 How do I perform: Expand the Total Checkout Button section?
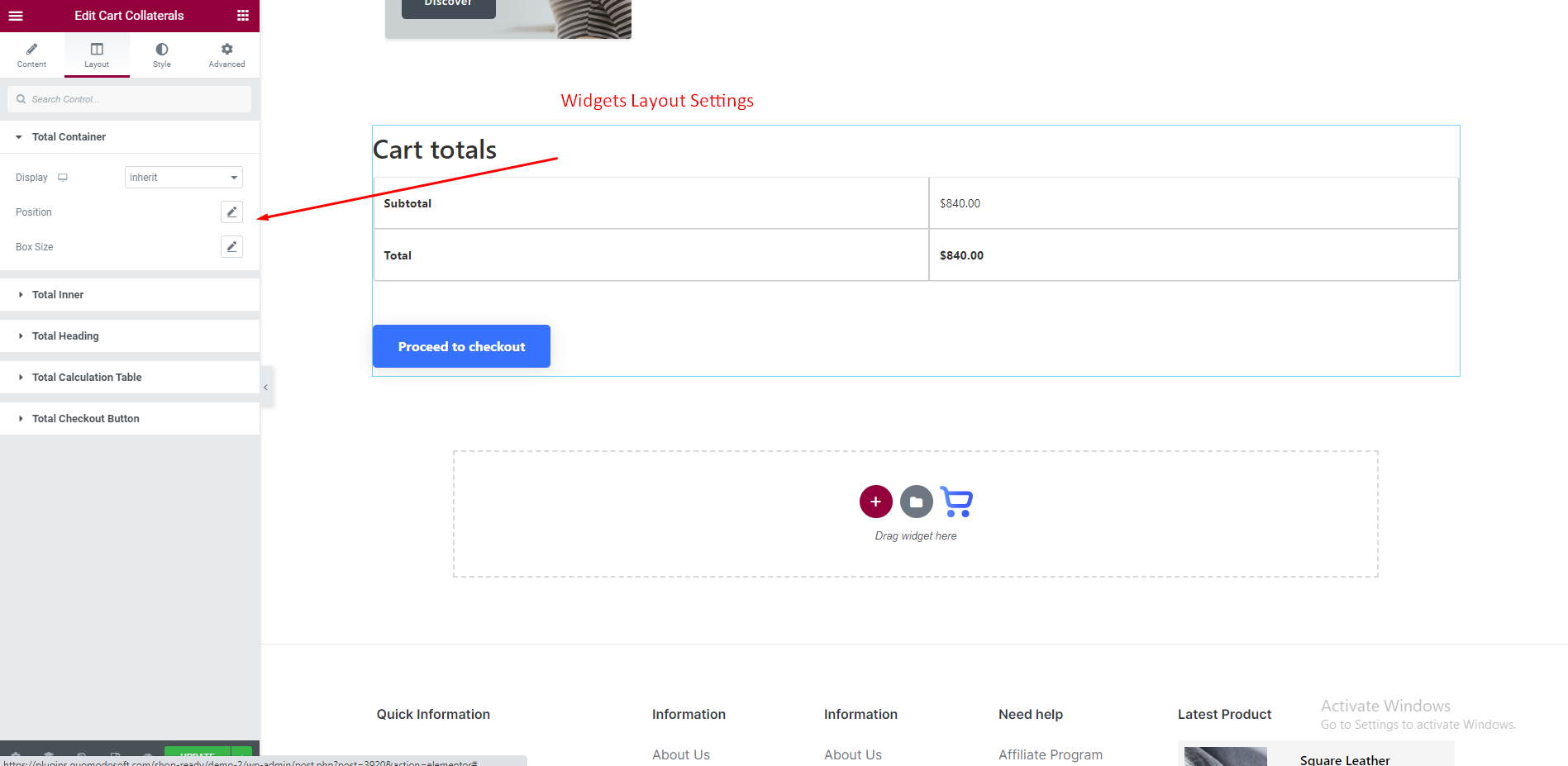85,419
